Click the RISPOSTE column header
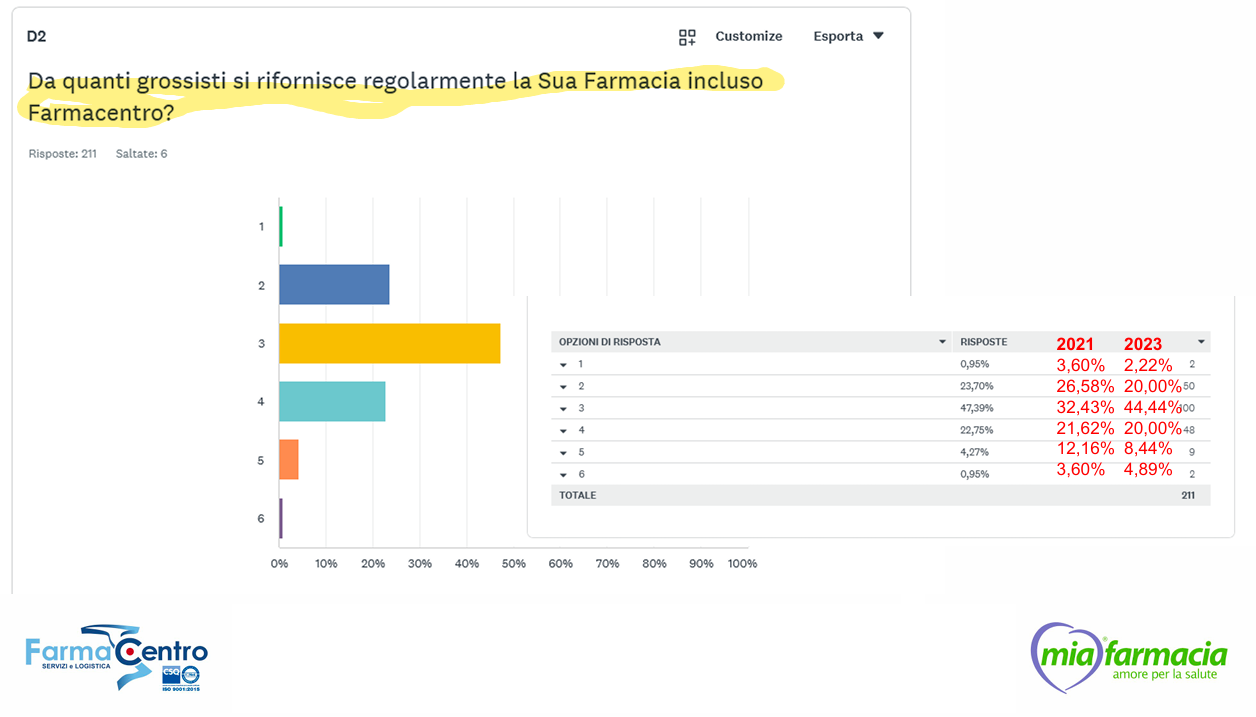This screenshot has height=717, width=1256. point(983,342)
